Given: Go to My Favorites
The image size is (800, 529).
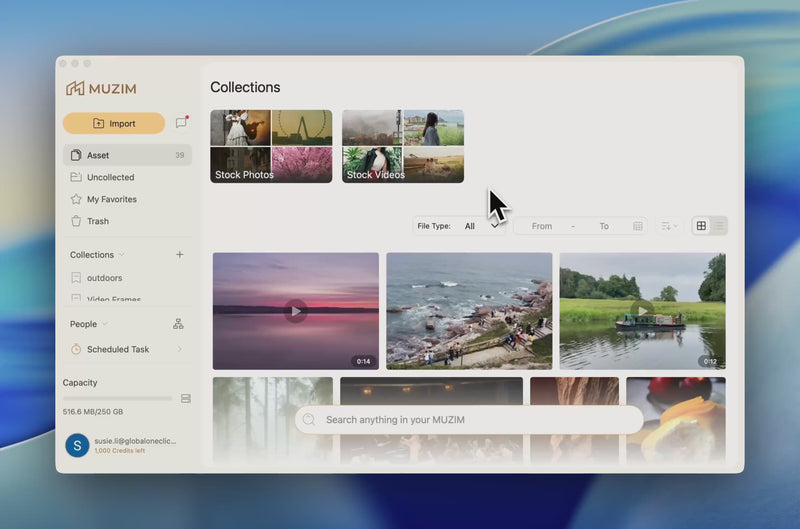Looking at the screenshot, I should pyautogui.click(x=127, y=199).
